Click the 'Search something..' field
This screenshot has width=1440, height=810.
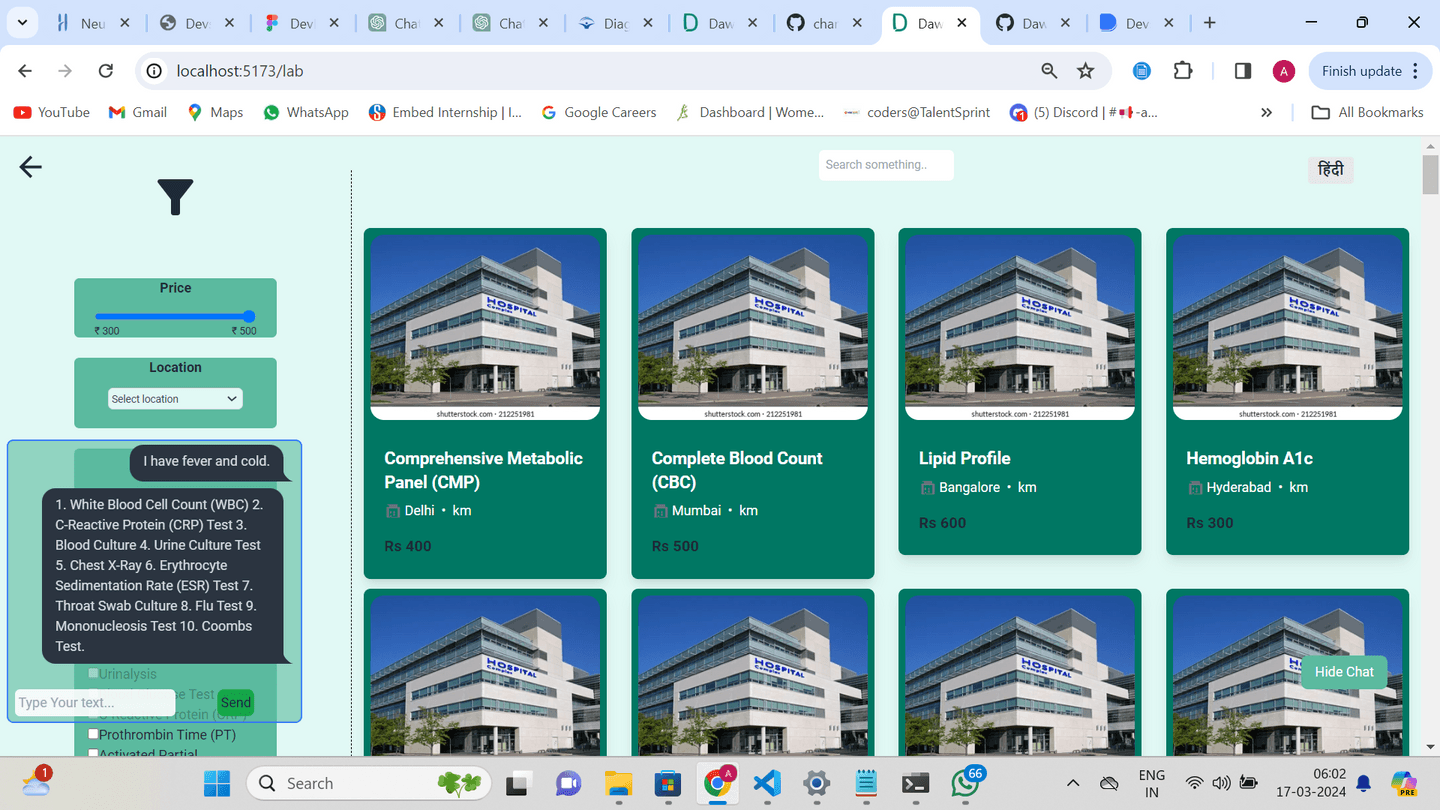(886, 165)
